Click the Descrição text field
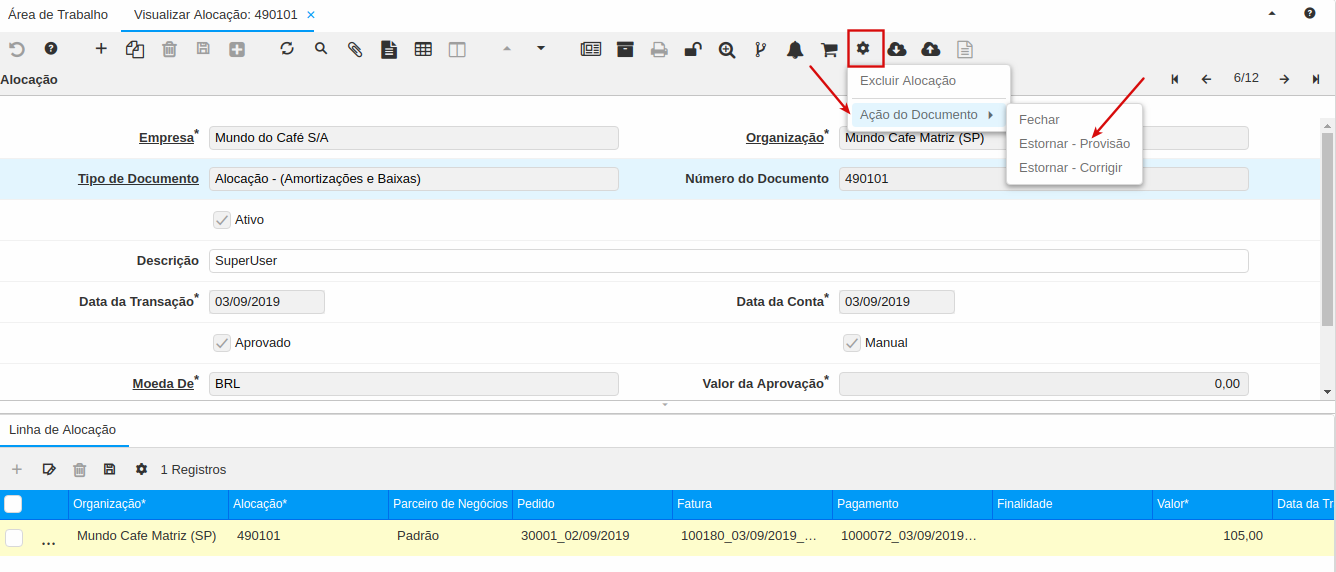The height and width of the screenshot is (572, 1336). click(x=728, y=261)
